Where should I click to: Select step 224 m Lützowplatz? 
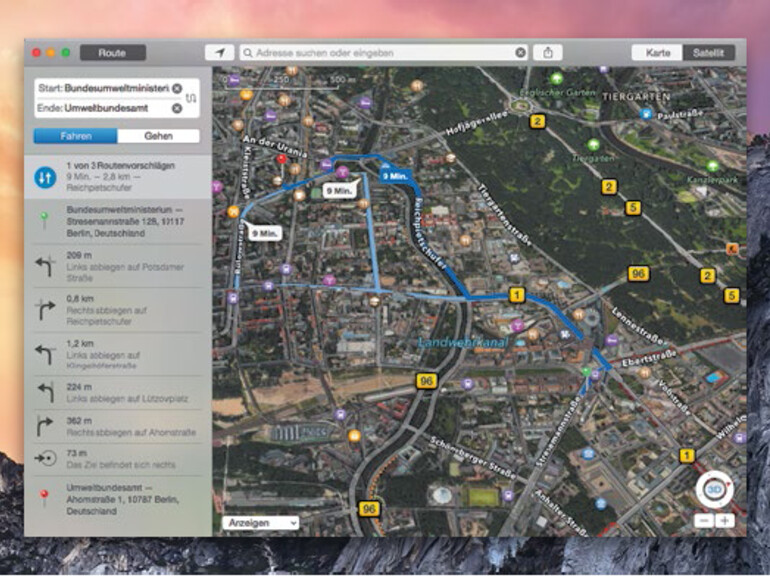(118, 393)
